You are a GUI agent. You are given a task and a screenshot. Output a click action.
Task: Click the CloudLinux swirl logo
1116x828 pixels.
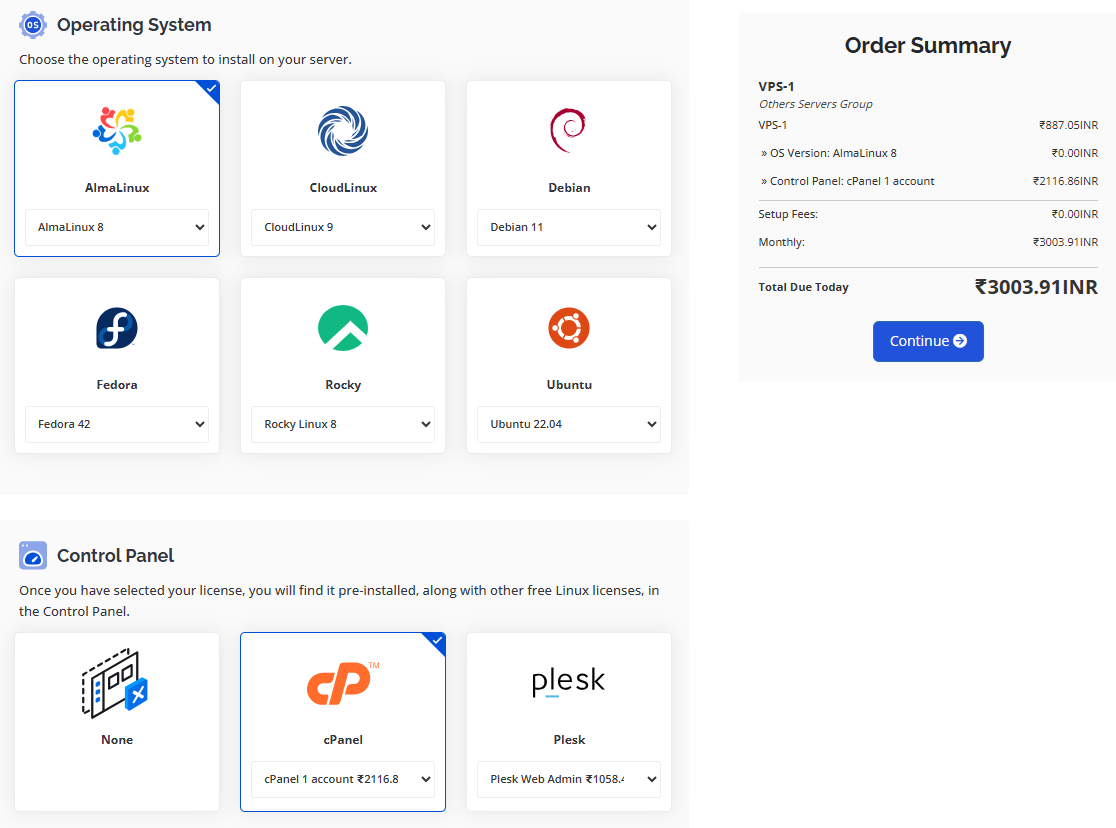[343, 131]
